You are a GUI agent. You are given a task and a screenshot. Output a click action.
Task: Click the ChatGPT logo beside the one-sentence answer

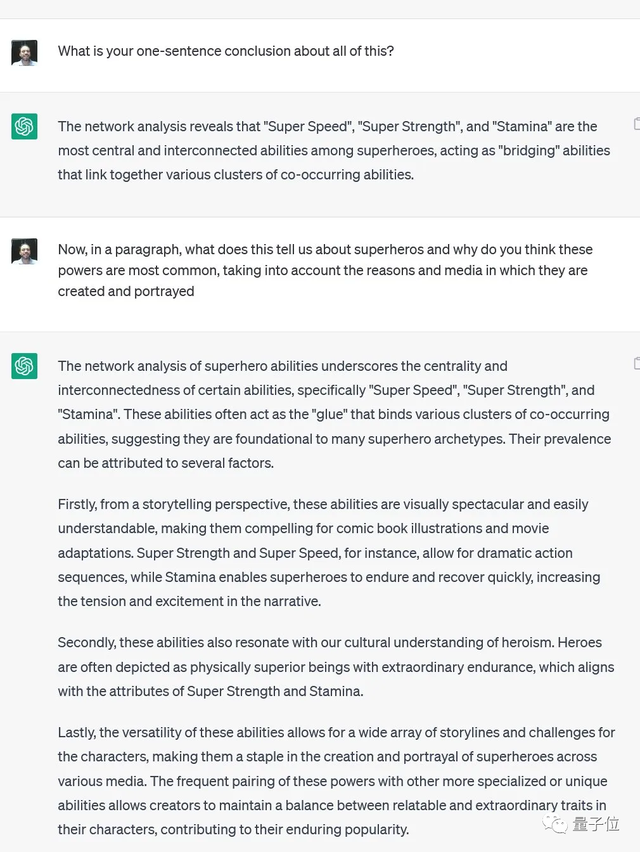(x=24, y=127)
